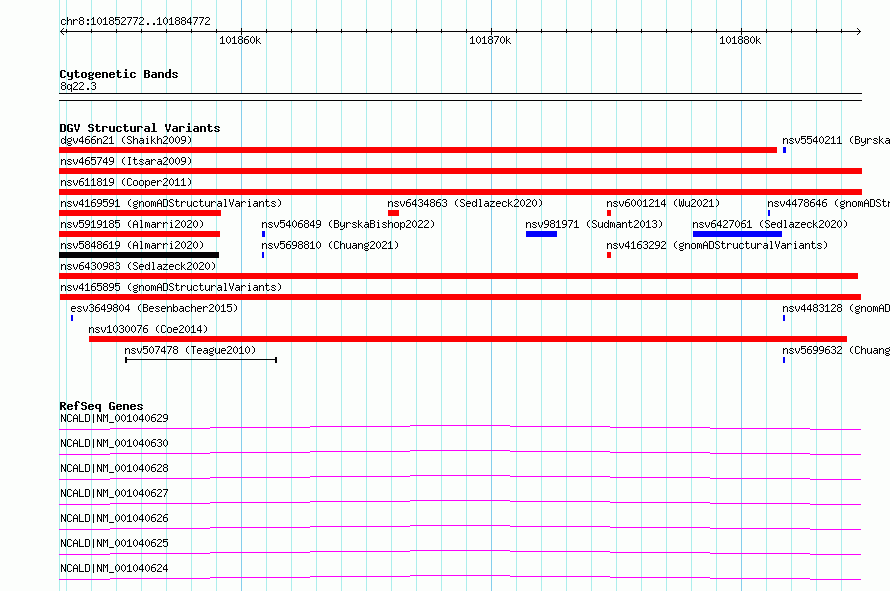Open transcript NCALD|NM_001040625
The width and height of the screenshot is (890, 591).
(x=114, y=543)
